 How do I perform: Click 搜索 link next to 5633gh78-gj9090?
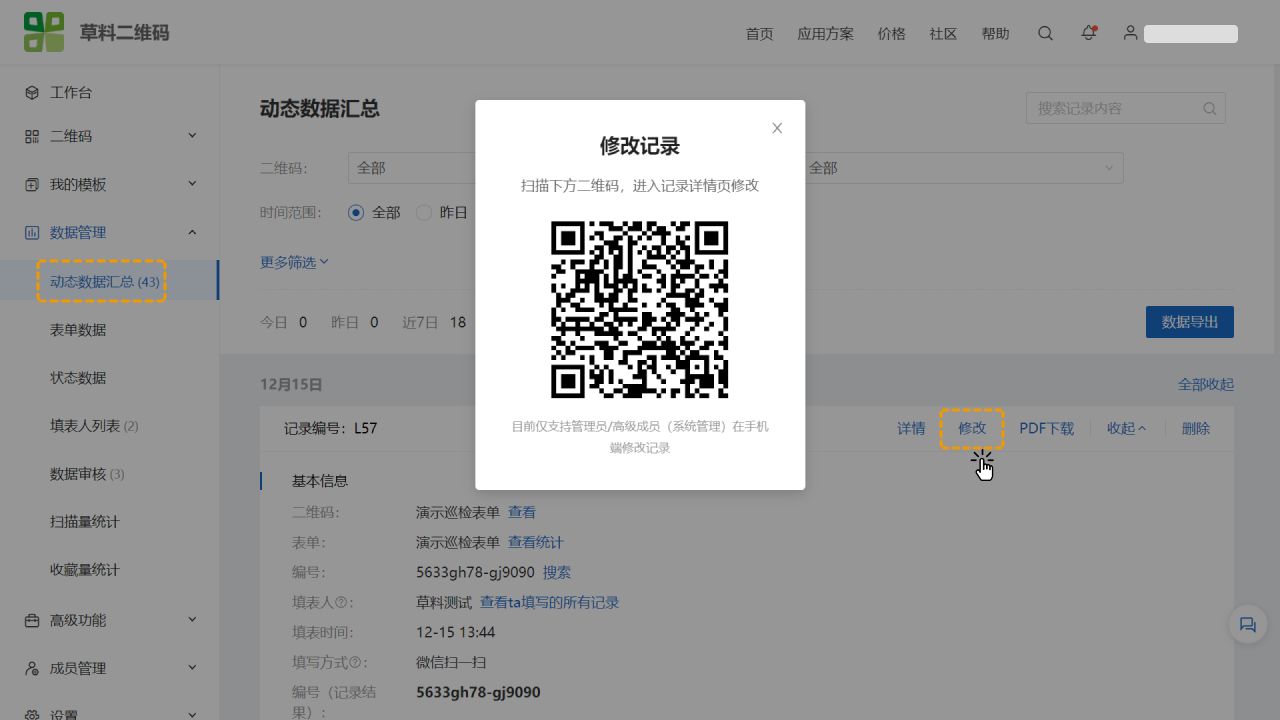557,572
